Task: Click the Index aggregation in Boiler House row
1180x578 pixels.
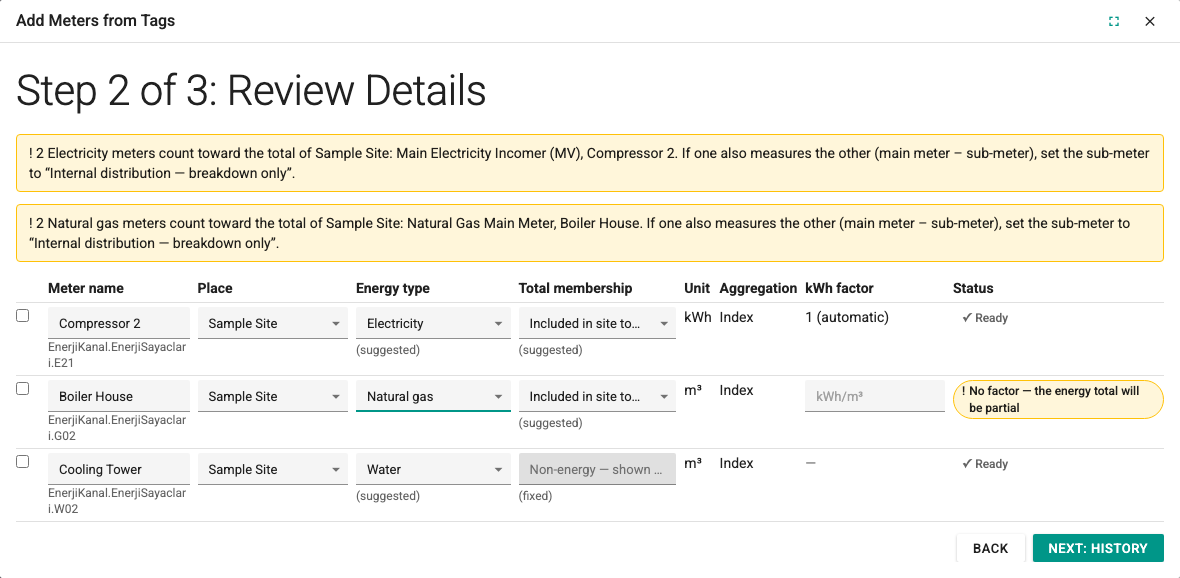Action: [x=736, y=391]
